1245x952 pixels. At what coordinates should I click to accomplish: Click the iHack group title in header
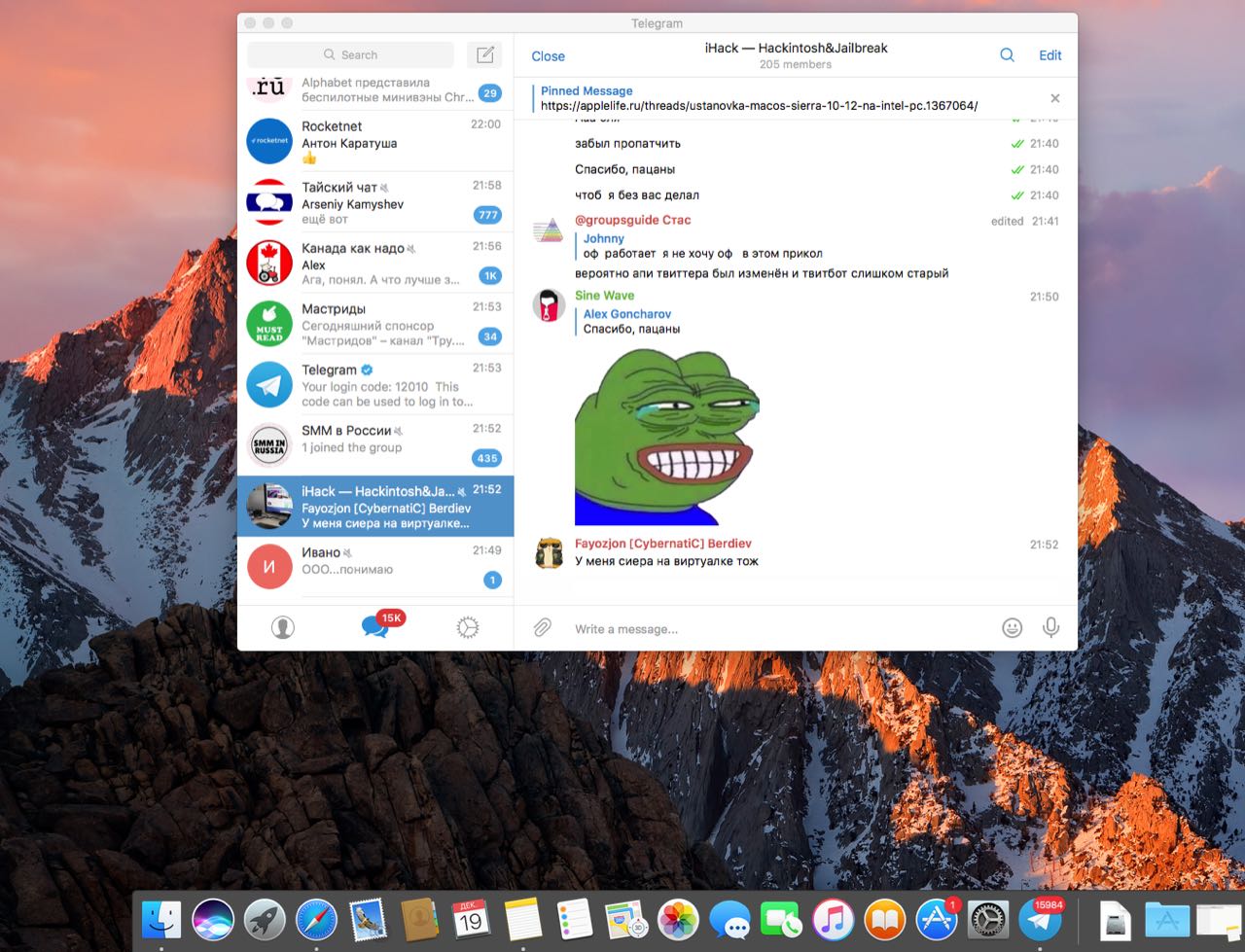click(x=796, y=48)
